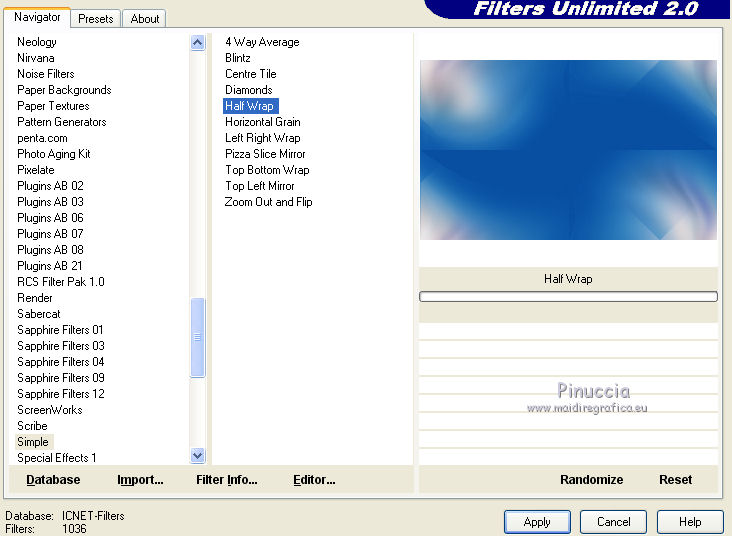Open Help for Filters Unlimited
This screenshot has height=536, width=732.
click(690, 522)
